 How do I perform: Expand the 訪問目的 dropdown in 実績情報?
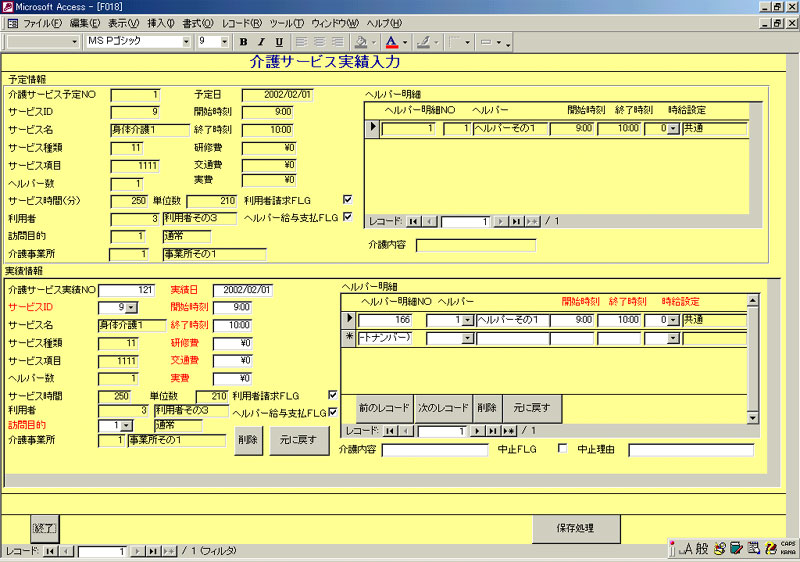(126, 425)
